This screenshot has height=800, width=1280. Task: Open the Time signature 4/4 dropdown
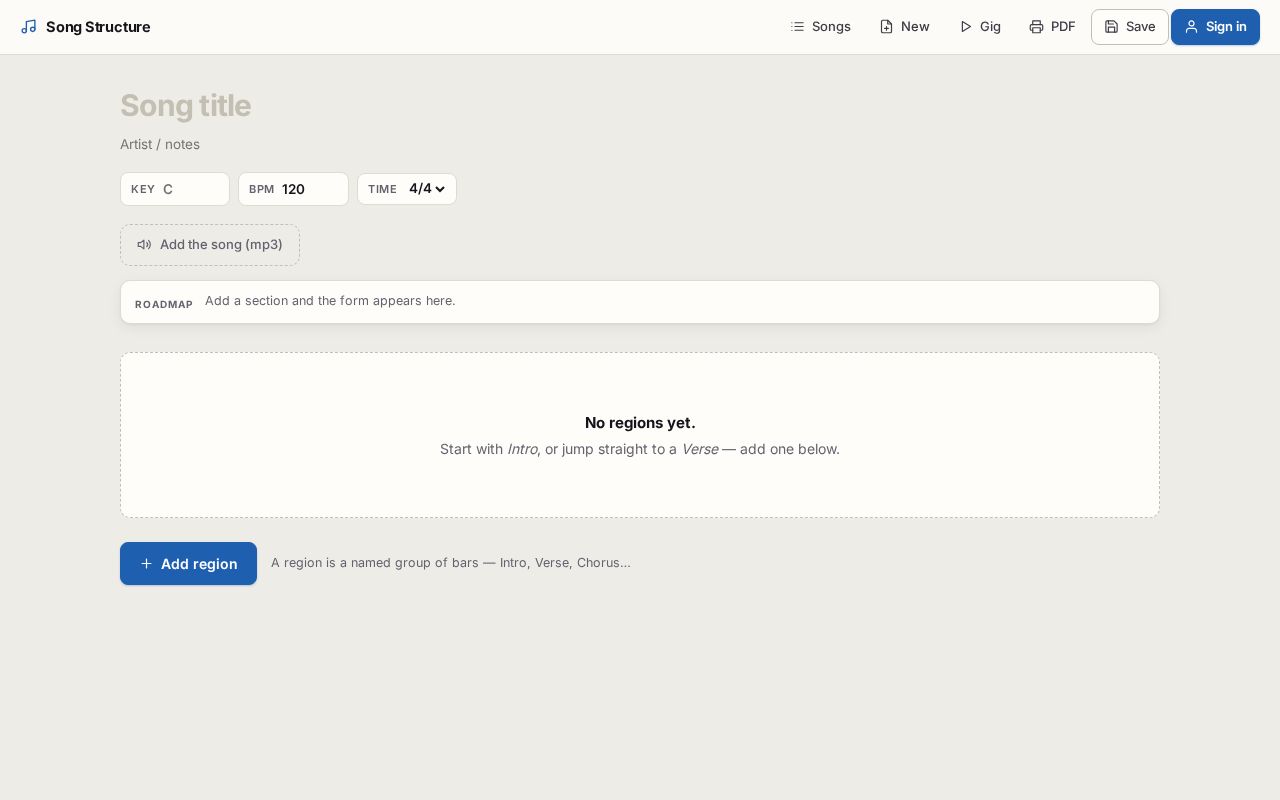(427, 189)
